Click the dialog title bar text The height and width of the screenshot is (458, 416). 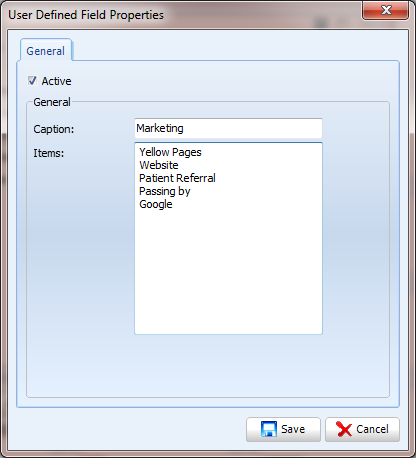[x=86, y=15]
